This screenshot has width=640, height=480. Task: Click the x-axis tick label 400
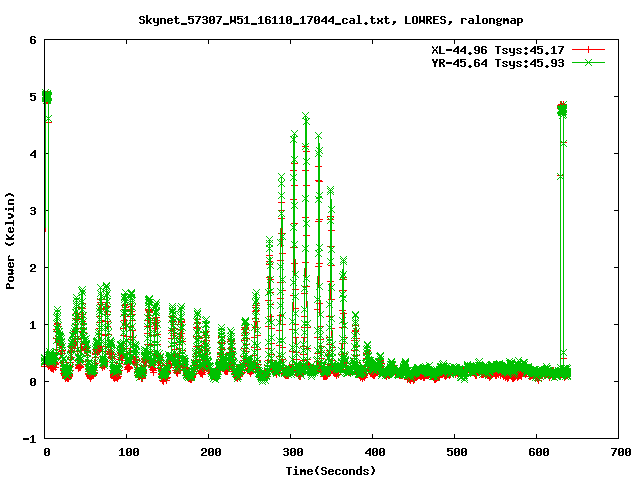pyautogui.click(x=375, y=452)
